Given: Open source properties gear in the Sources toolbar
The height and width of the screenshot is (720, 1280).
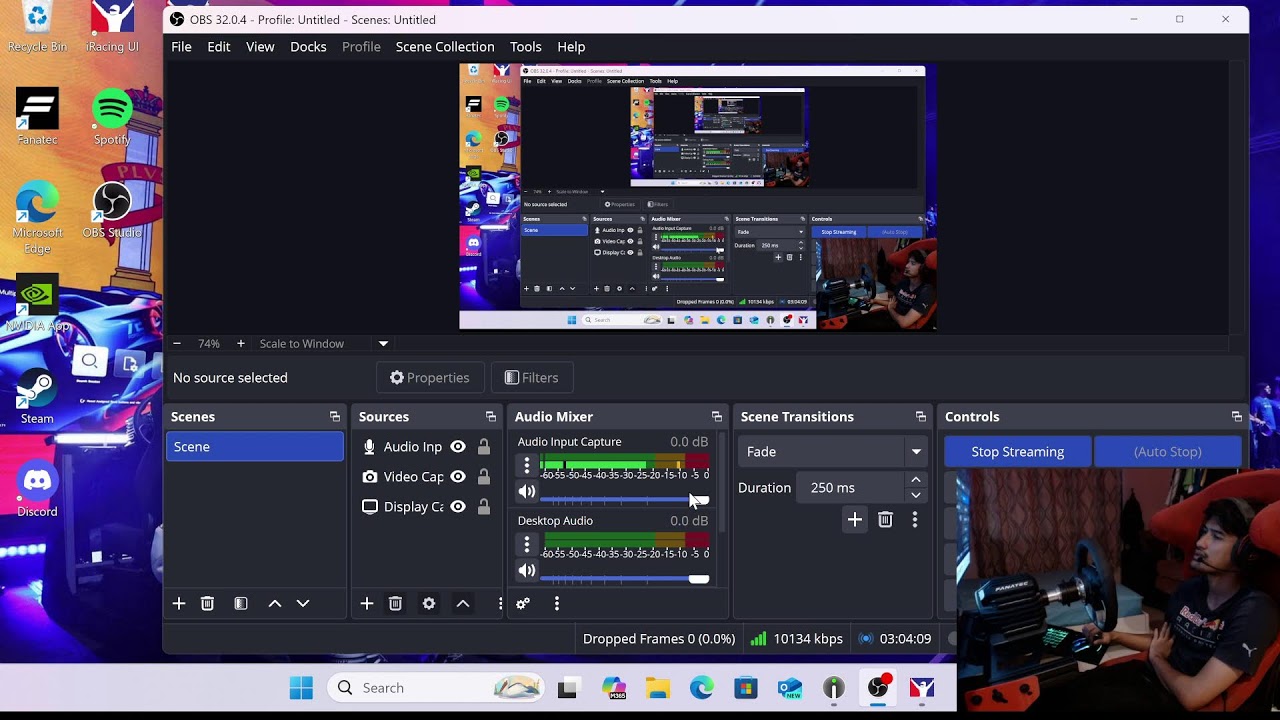Looking at the screenshot, I should pyautogui.click(x=429, y=604).
